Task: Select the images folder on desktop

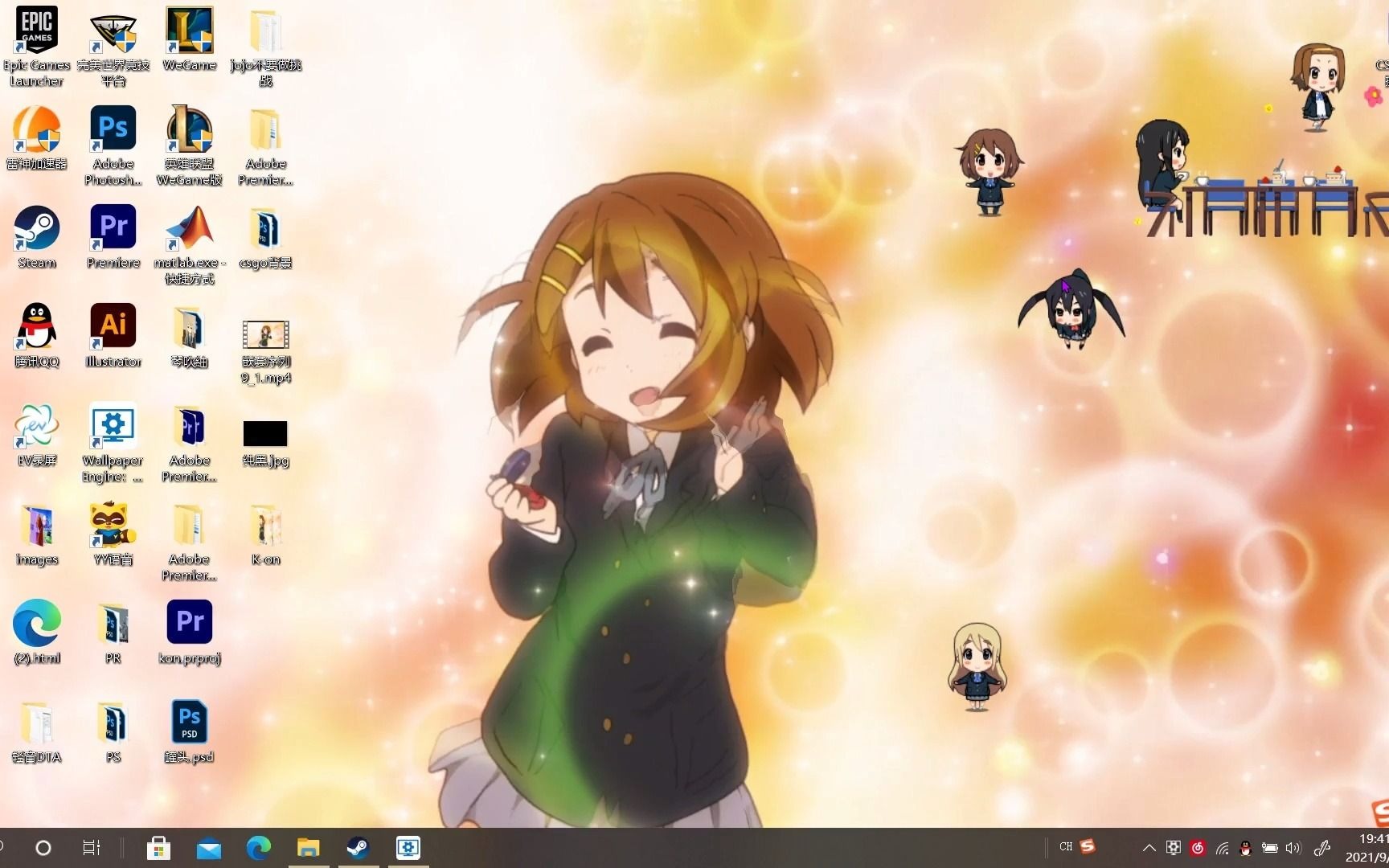Action: tap(37, 534)
